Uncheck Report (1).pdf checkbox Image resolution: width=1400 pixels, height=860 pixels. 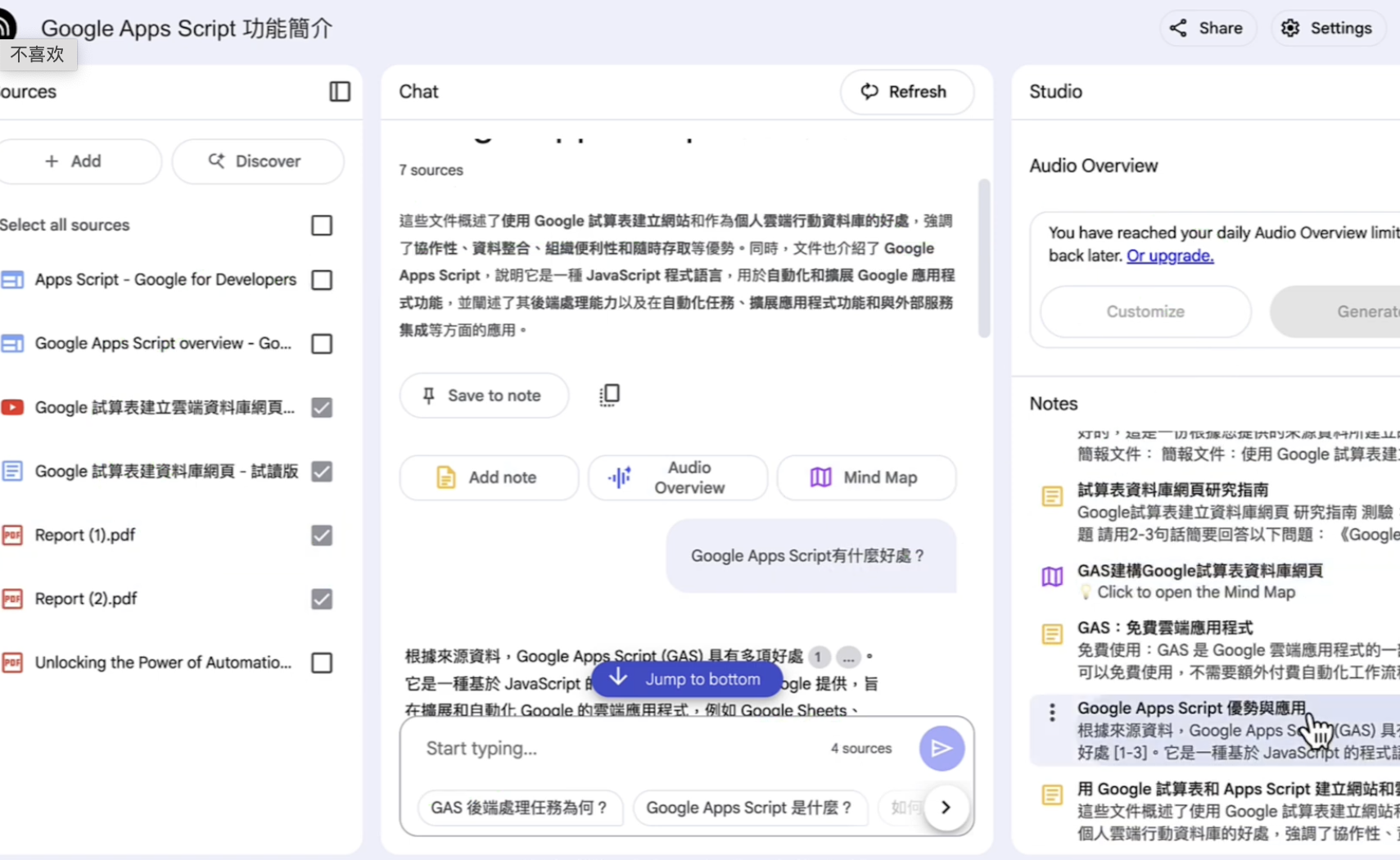point(322,535)
